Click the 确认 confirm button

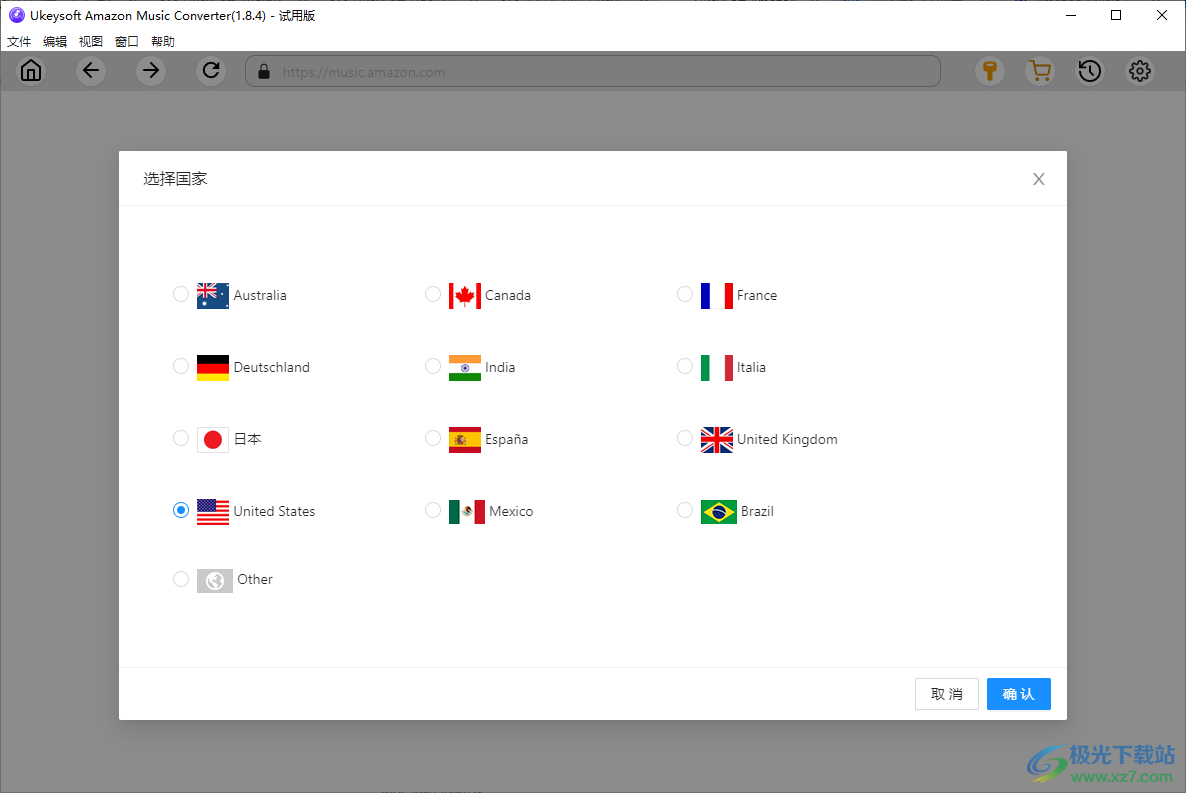click(1019, 694)
